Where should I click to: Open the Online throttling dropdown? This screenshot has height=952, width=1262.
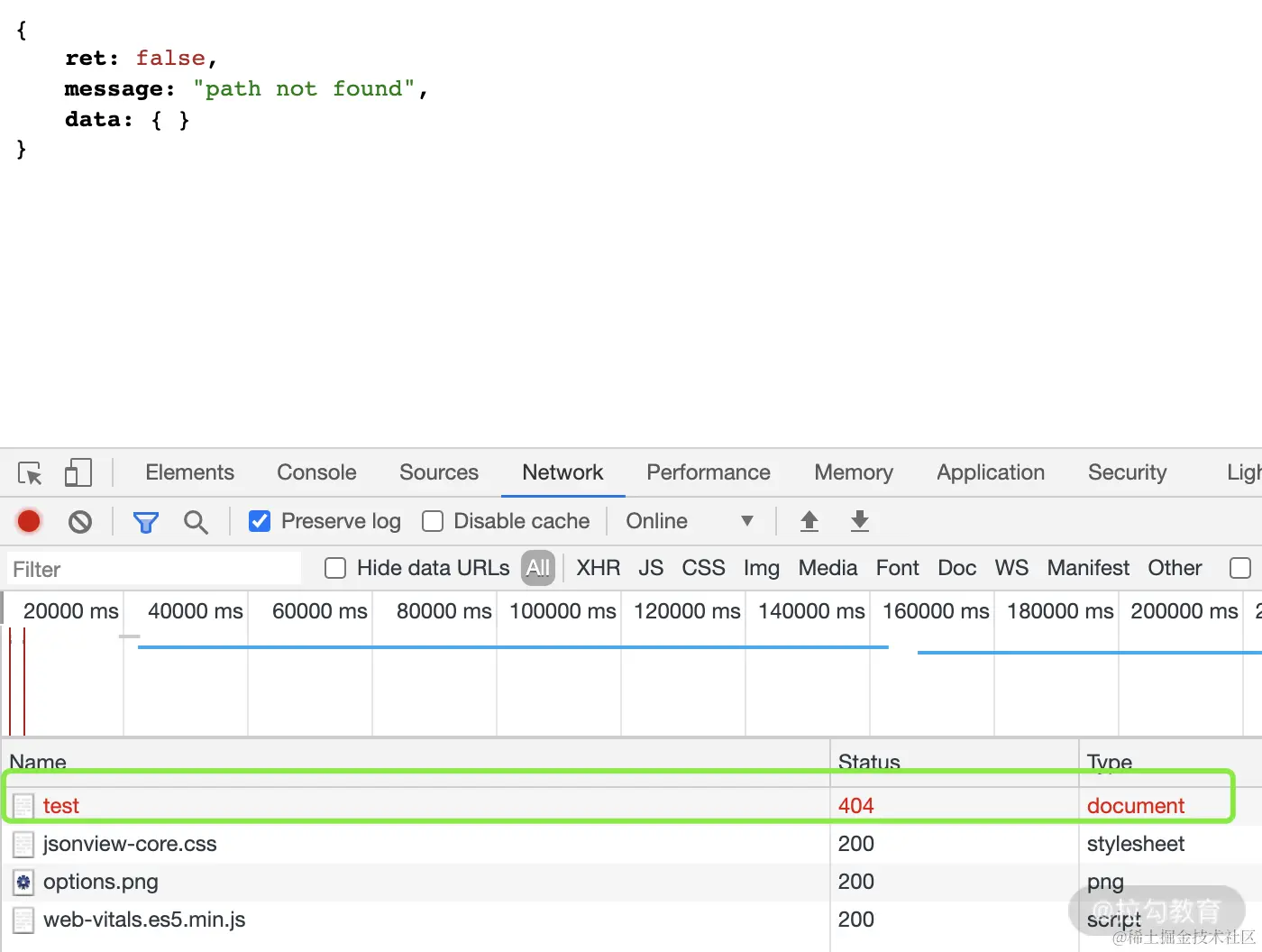point(690,521)
